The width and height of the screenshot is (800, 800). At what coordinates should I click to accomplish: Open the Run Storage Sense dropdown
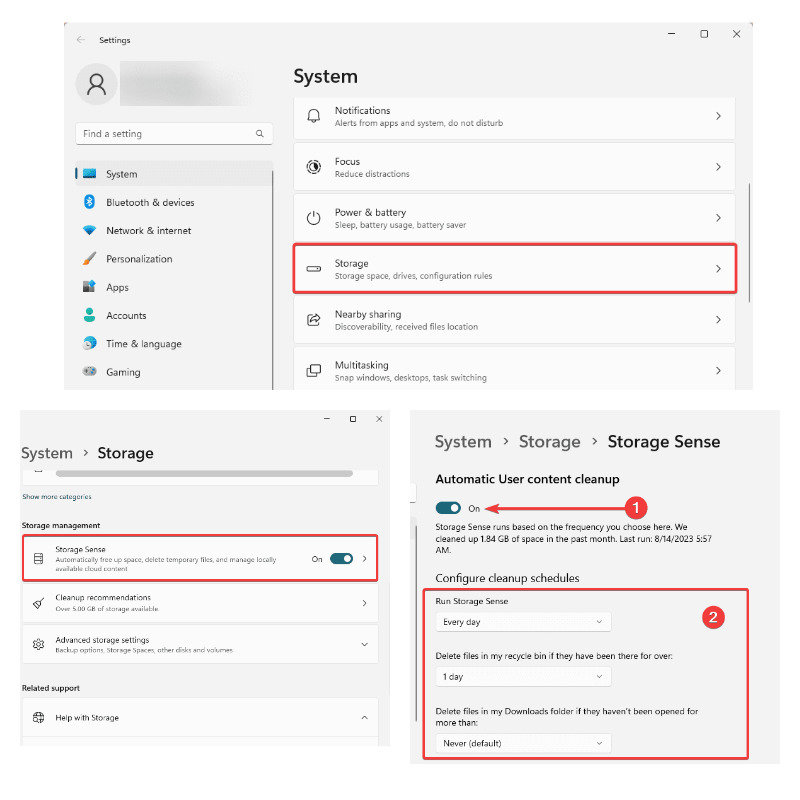point(523,622)
